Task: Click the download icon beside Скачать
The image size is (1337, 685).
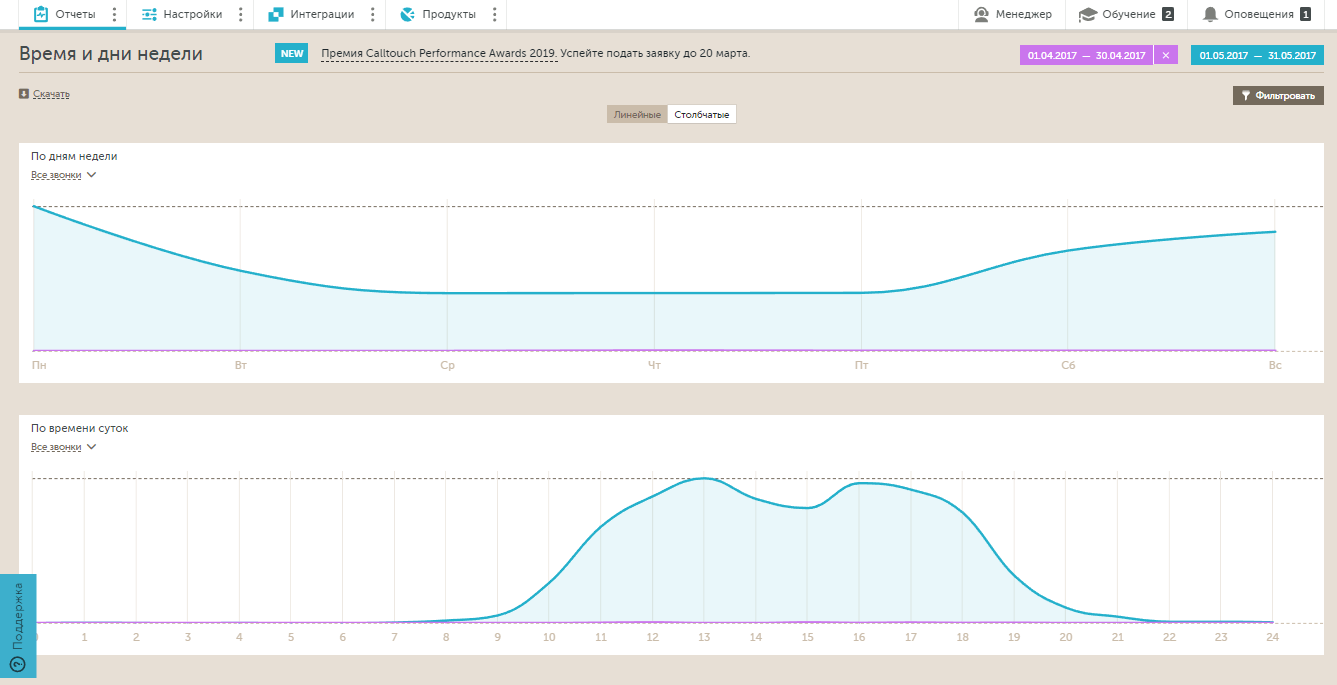Action: coord(24,94)
